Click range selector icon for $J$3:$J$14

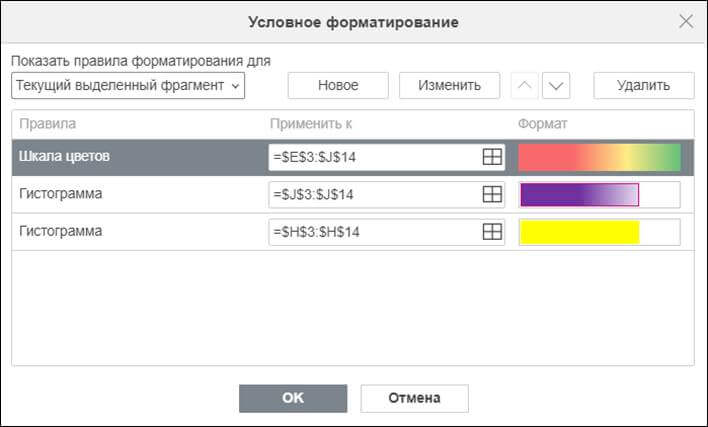pyautogui.click(x=491, y=194)
